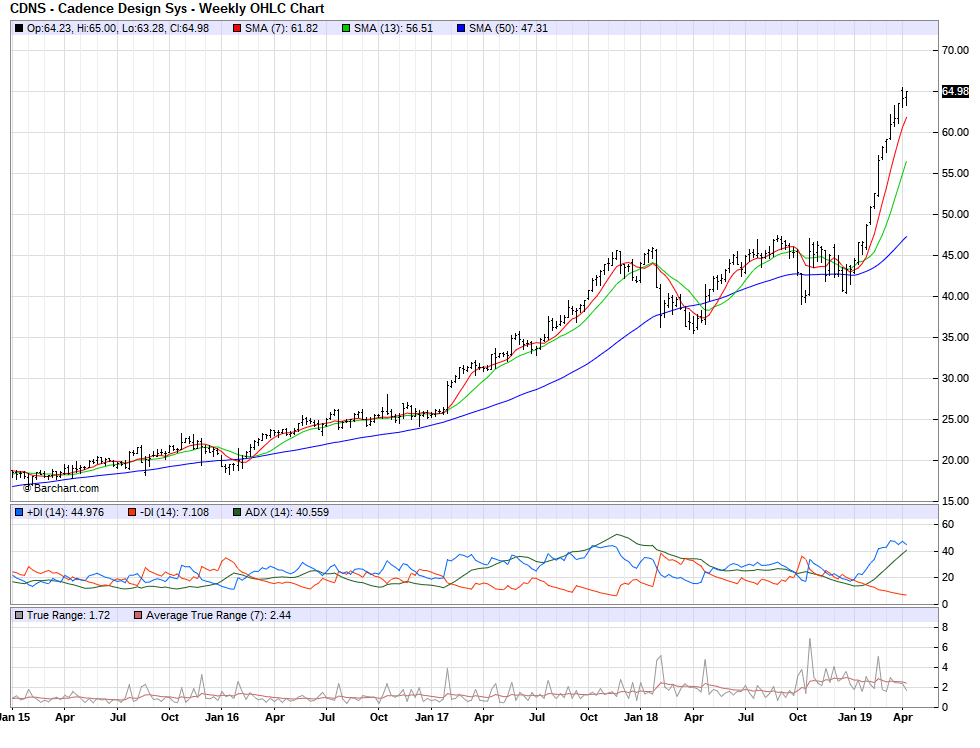The height and width of the screenshot is (748, 980).
Task: Click the blue SMA (50) legend swatch
Action: [x=461, y=28]
